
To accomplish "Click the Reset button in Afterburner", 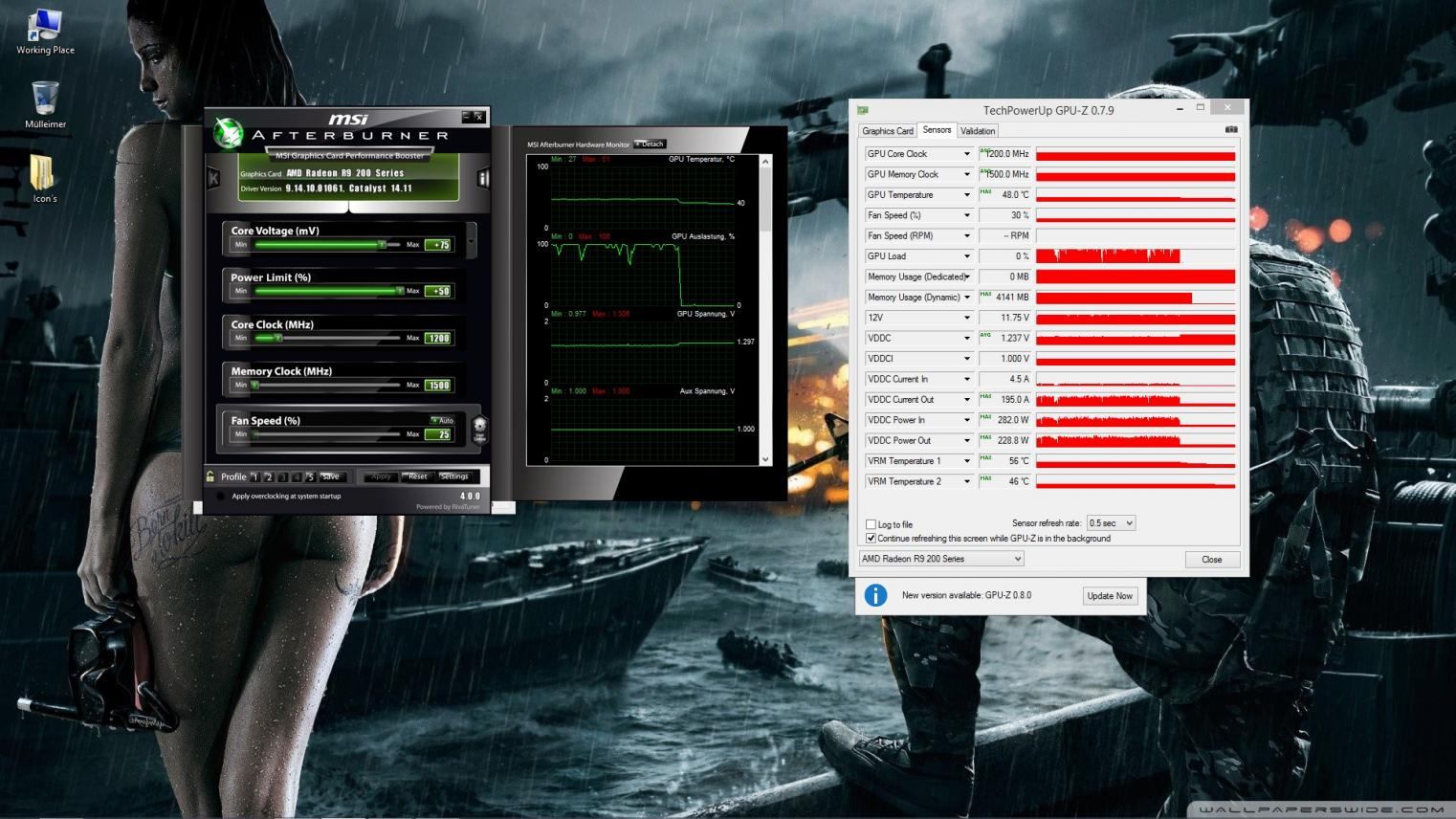I will [x=417, y=476].
